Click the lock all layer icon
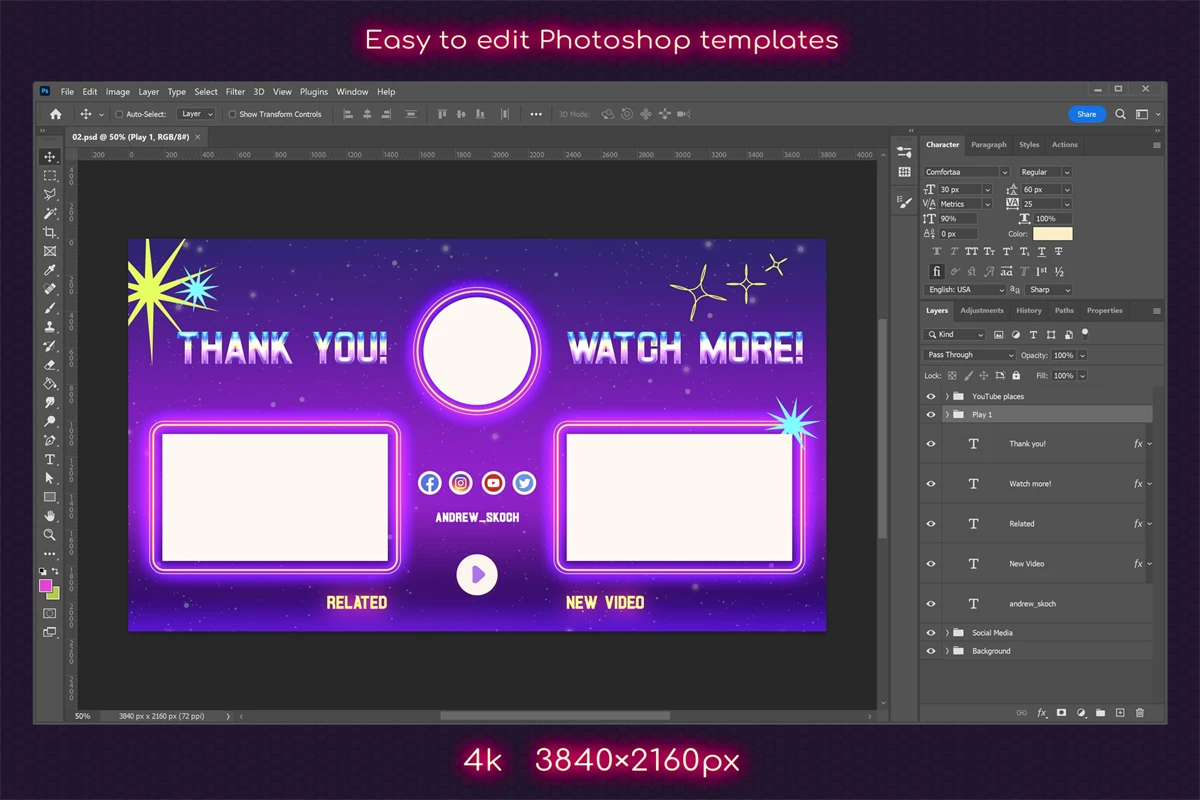 coord(1016,376)
